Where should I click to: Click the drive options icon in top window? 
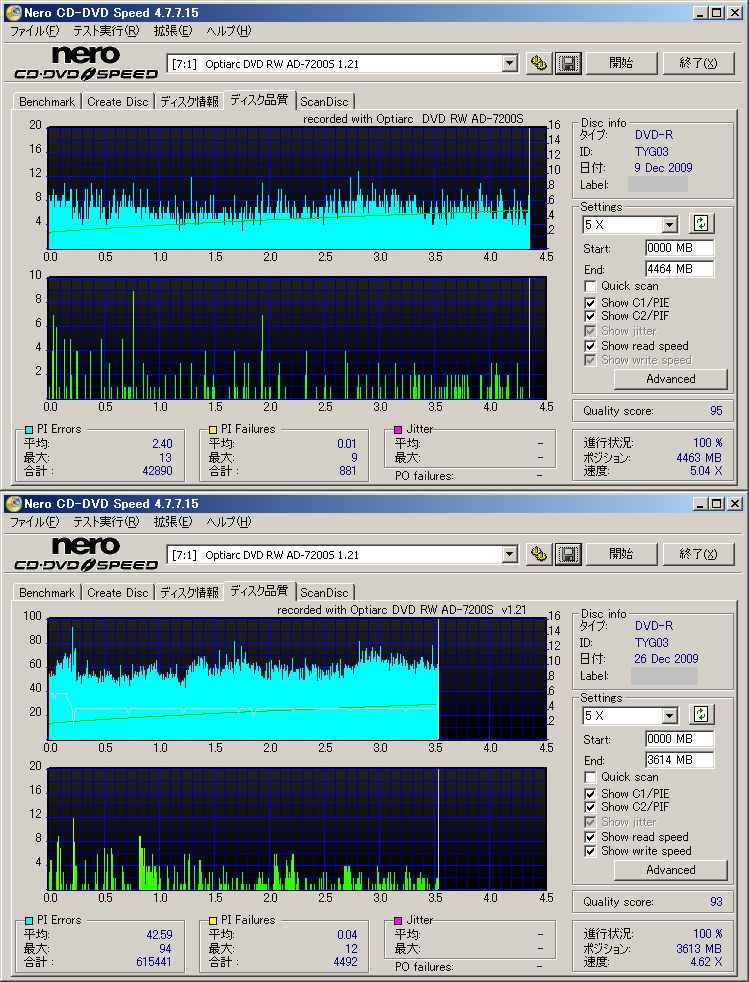(x=539, y=63)
